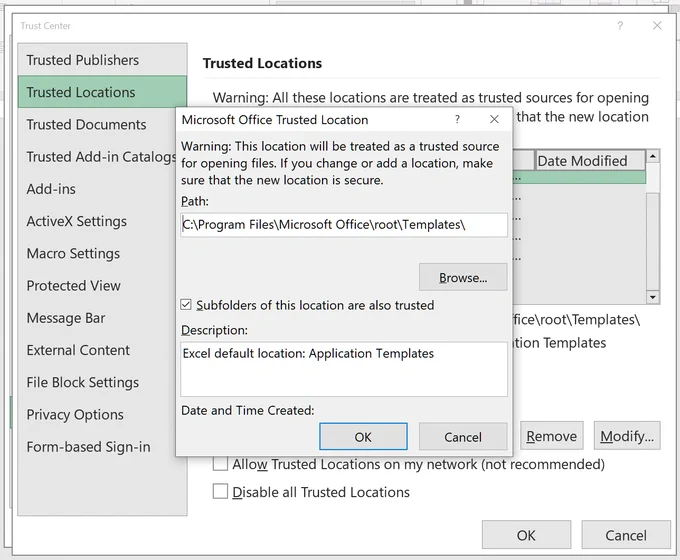Open ActiveX Settings
The height and width of the screenshot is (560, 680).
97,221
